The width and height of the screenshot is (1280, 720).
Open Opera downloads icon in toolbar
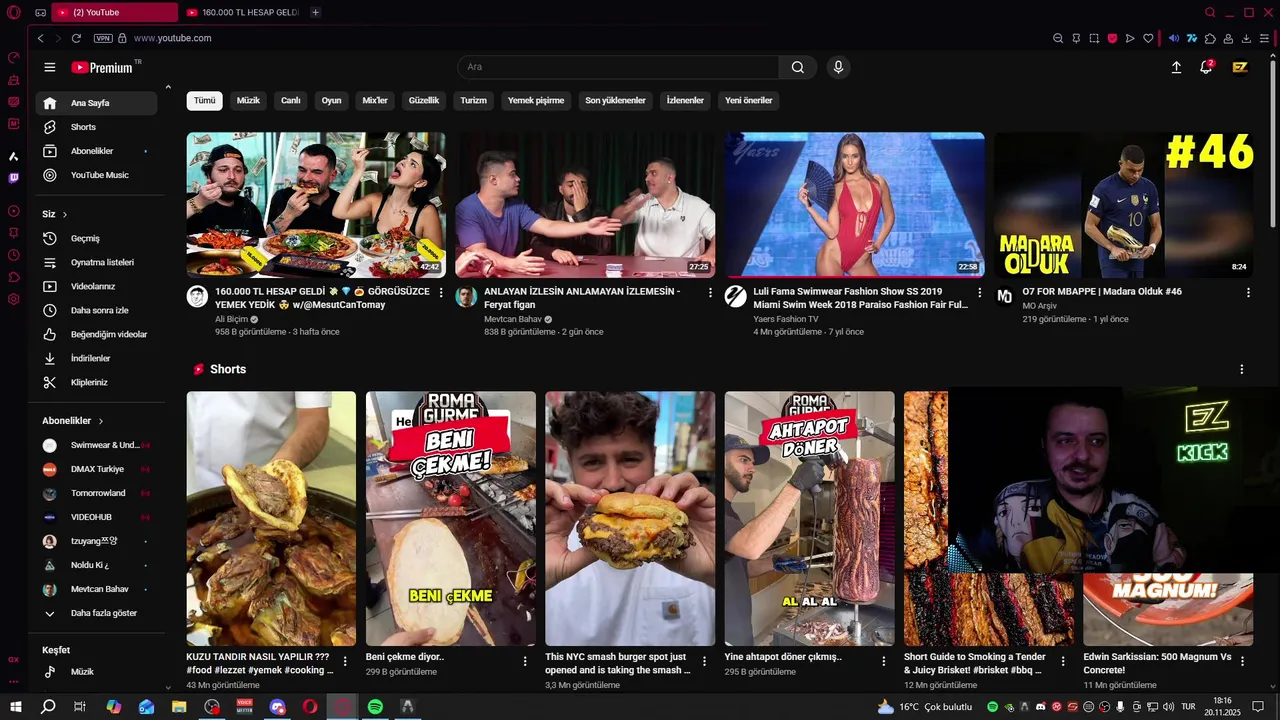[x=1246, y=38]
